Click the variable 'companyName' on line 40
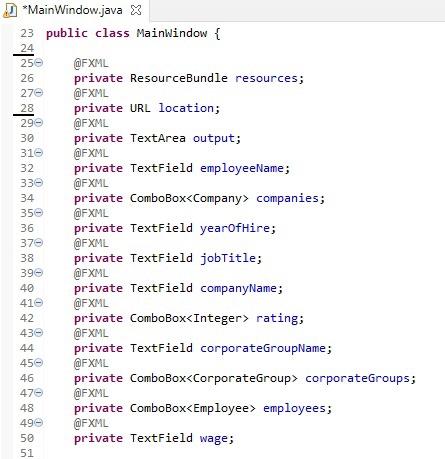This screenshot has width=445, height=459. (x=238, y=288)
